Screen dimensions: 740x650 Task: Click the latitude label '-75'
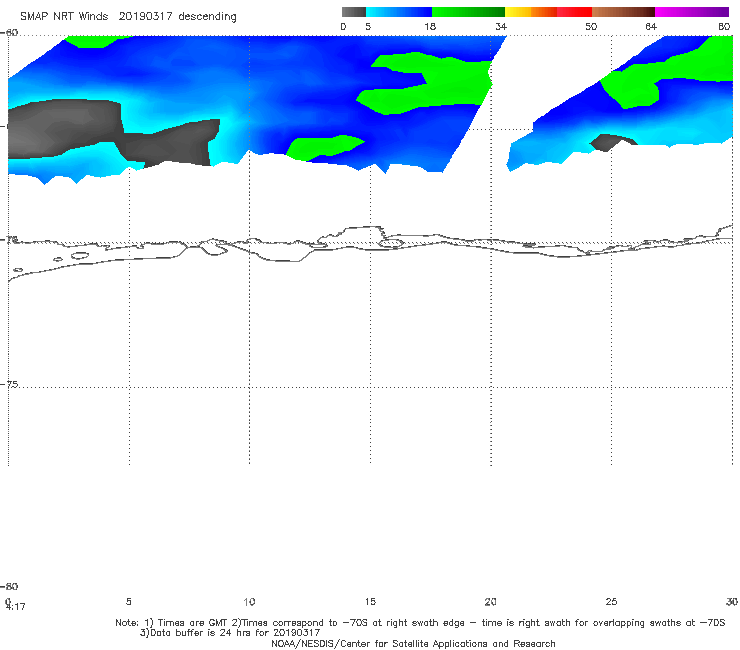[10, 384]
